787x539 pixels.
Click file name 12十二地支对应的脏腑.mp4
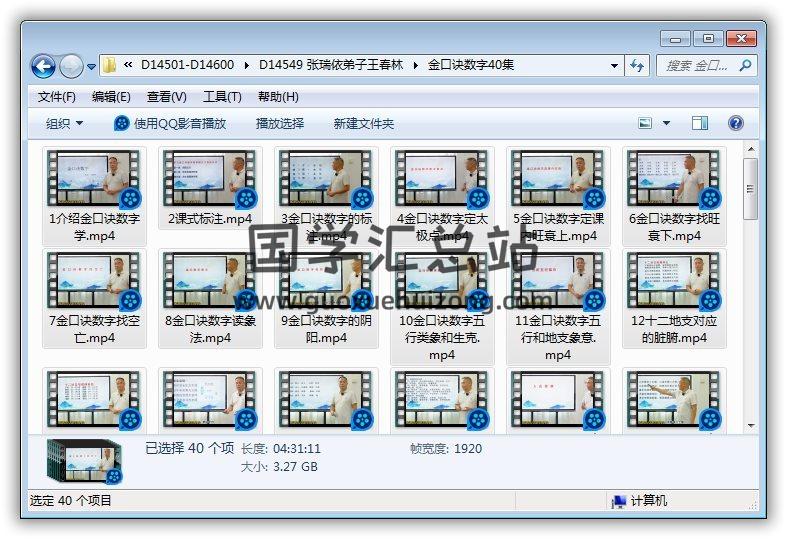pyautogui.click(x=674, y=329)
